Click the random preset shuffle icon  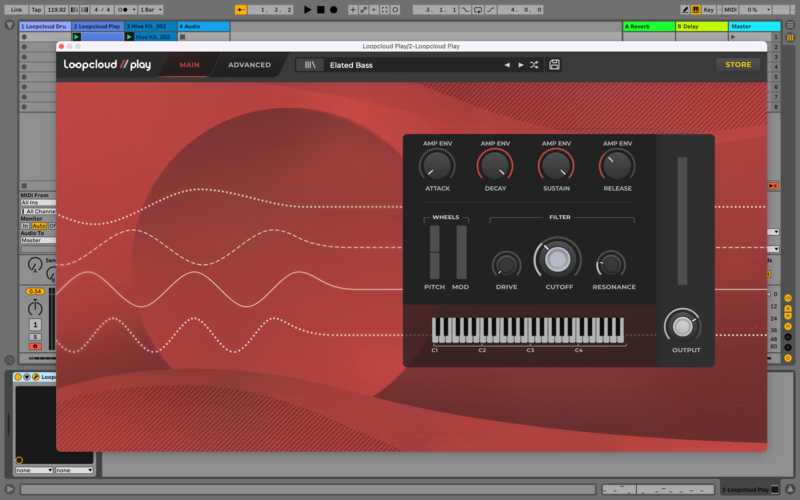point(534,65)
